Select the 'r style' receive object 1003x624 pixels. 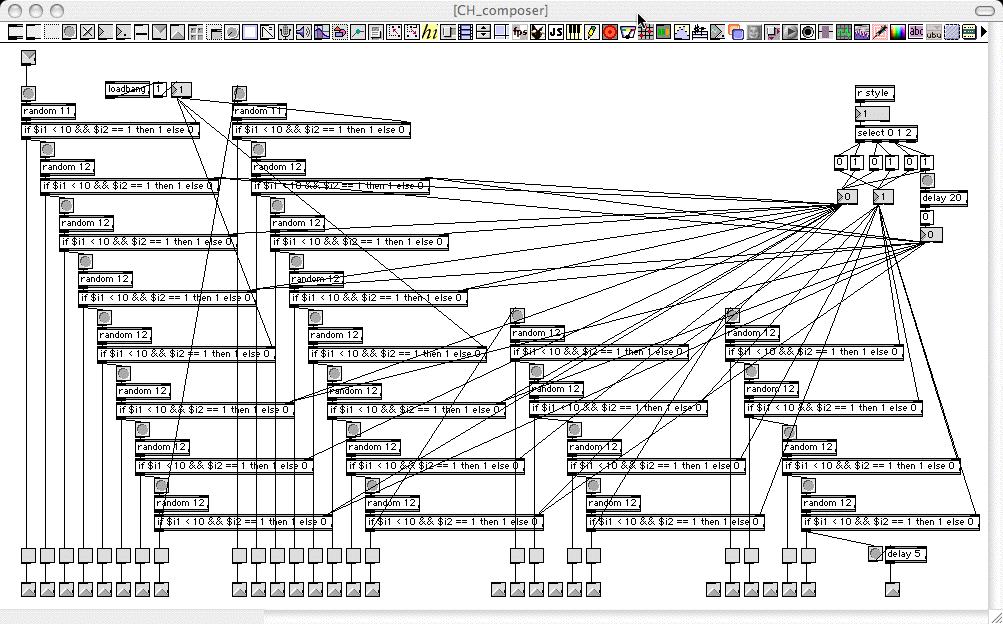(x=874, y=93)
